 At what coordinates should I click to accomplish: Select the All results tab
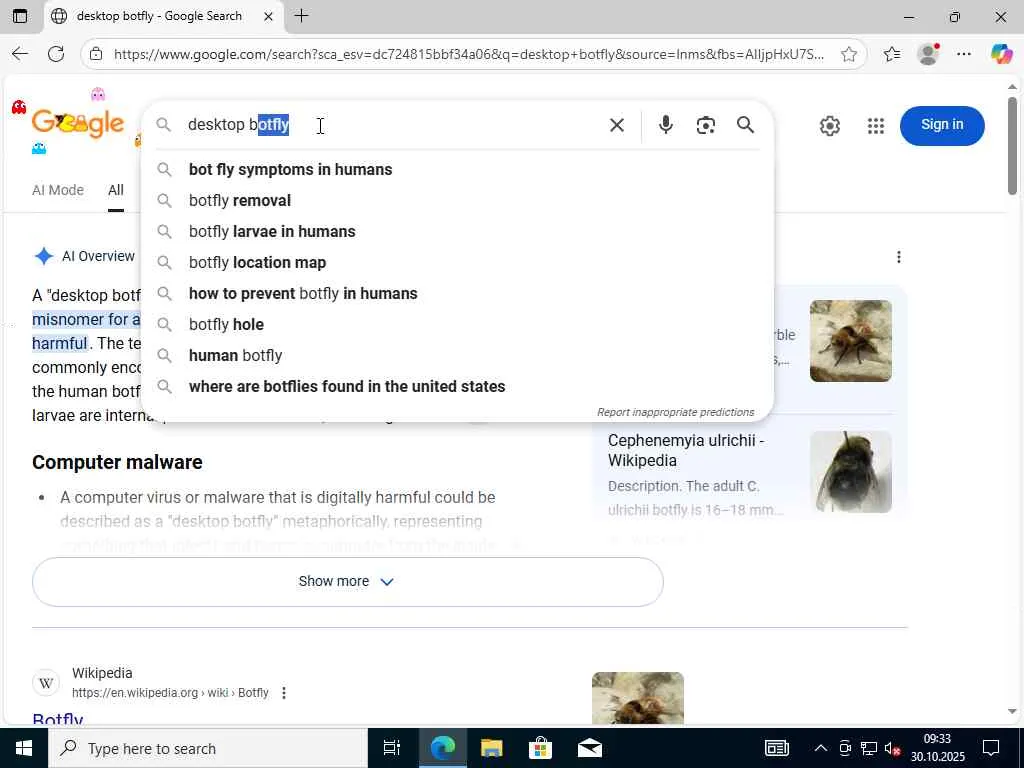pos(116,190)
